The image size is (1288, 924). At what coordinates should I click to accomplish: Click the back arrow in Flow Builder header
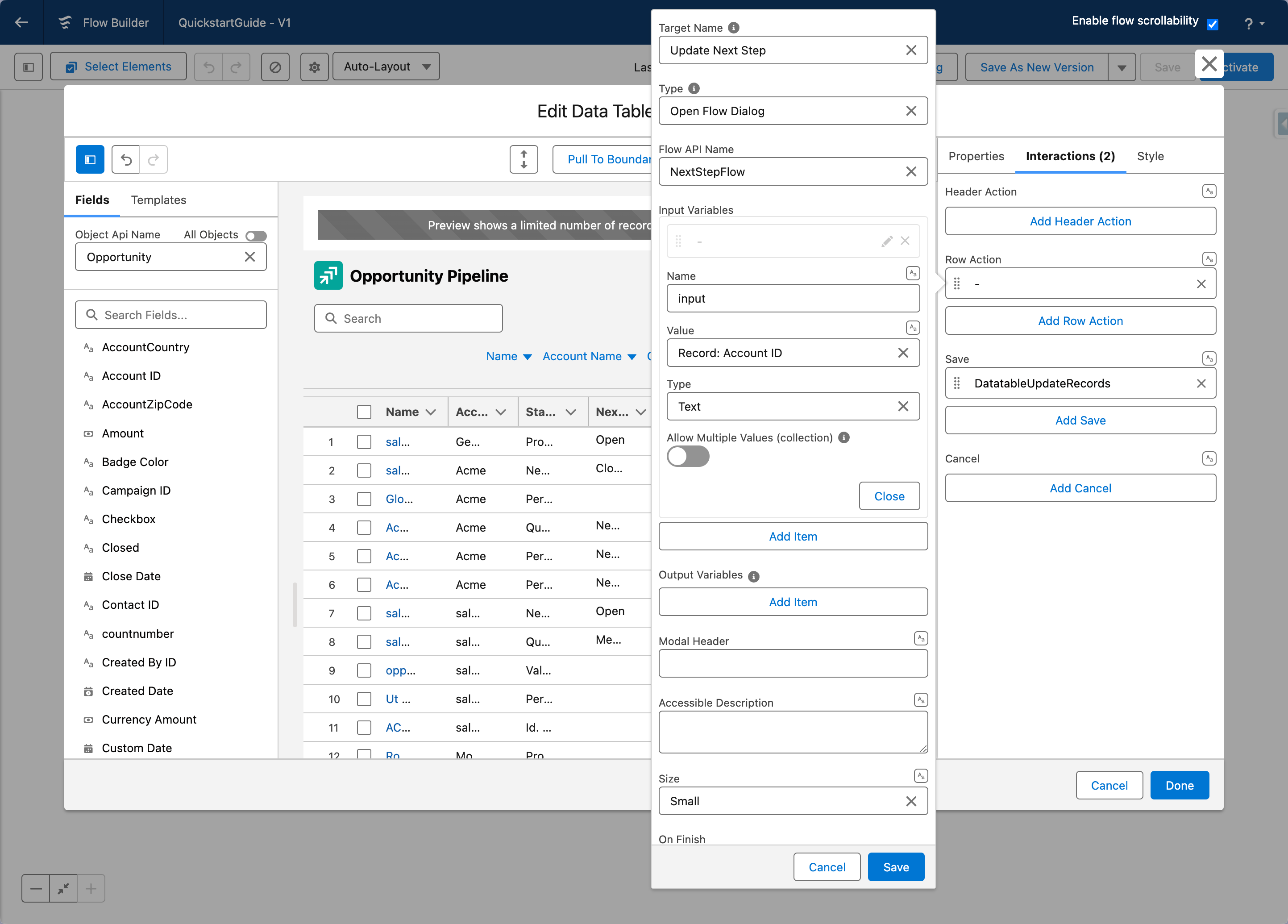(21, 22)
